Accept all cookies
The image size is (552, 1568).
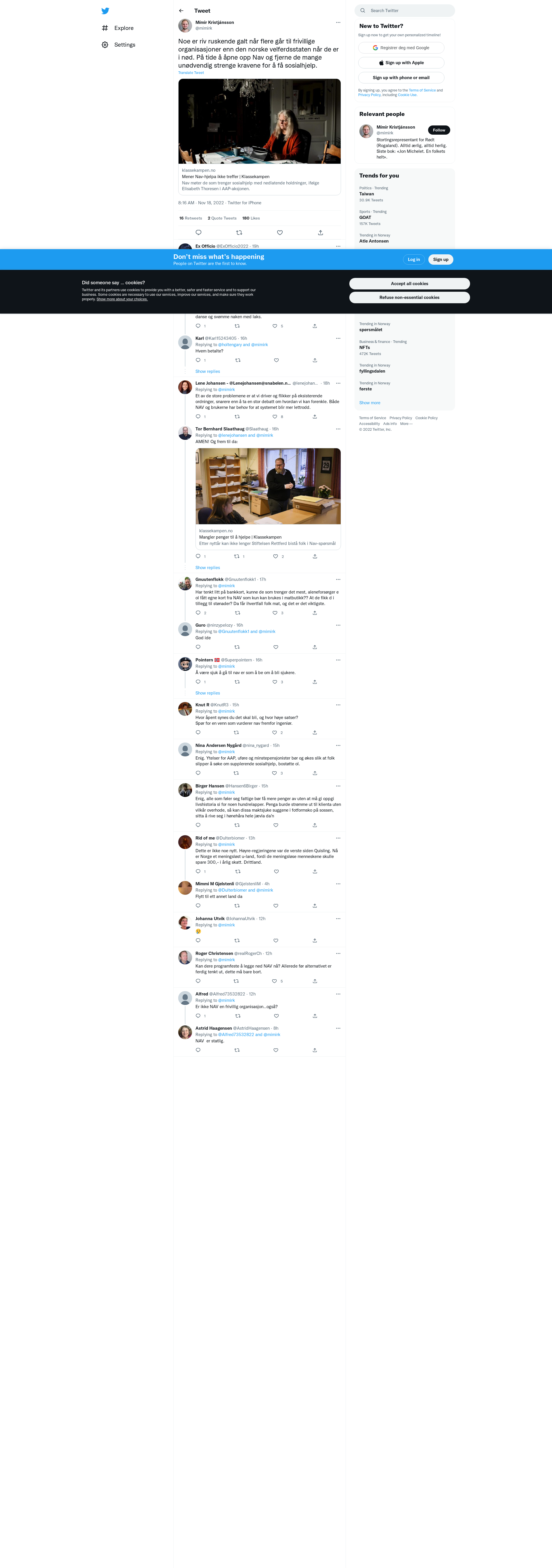click(409, 284)
